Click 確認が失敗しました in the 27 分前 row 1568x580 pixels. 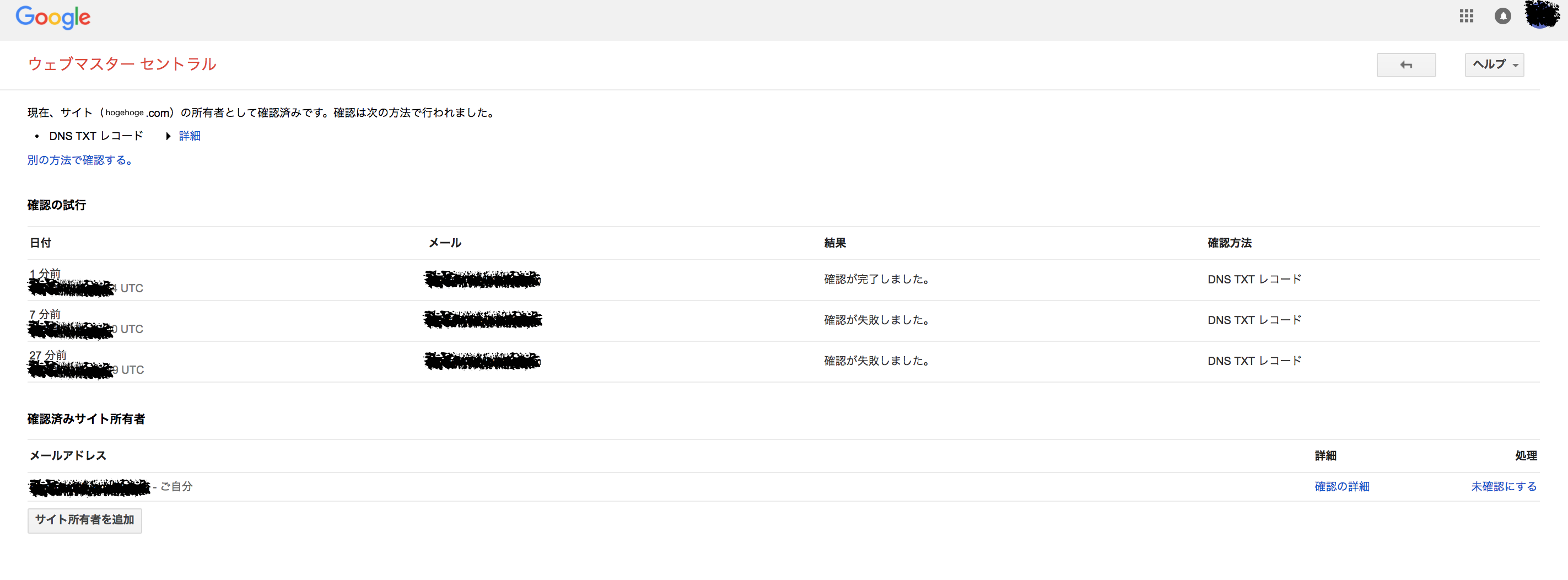point(876,361)
